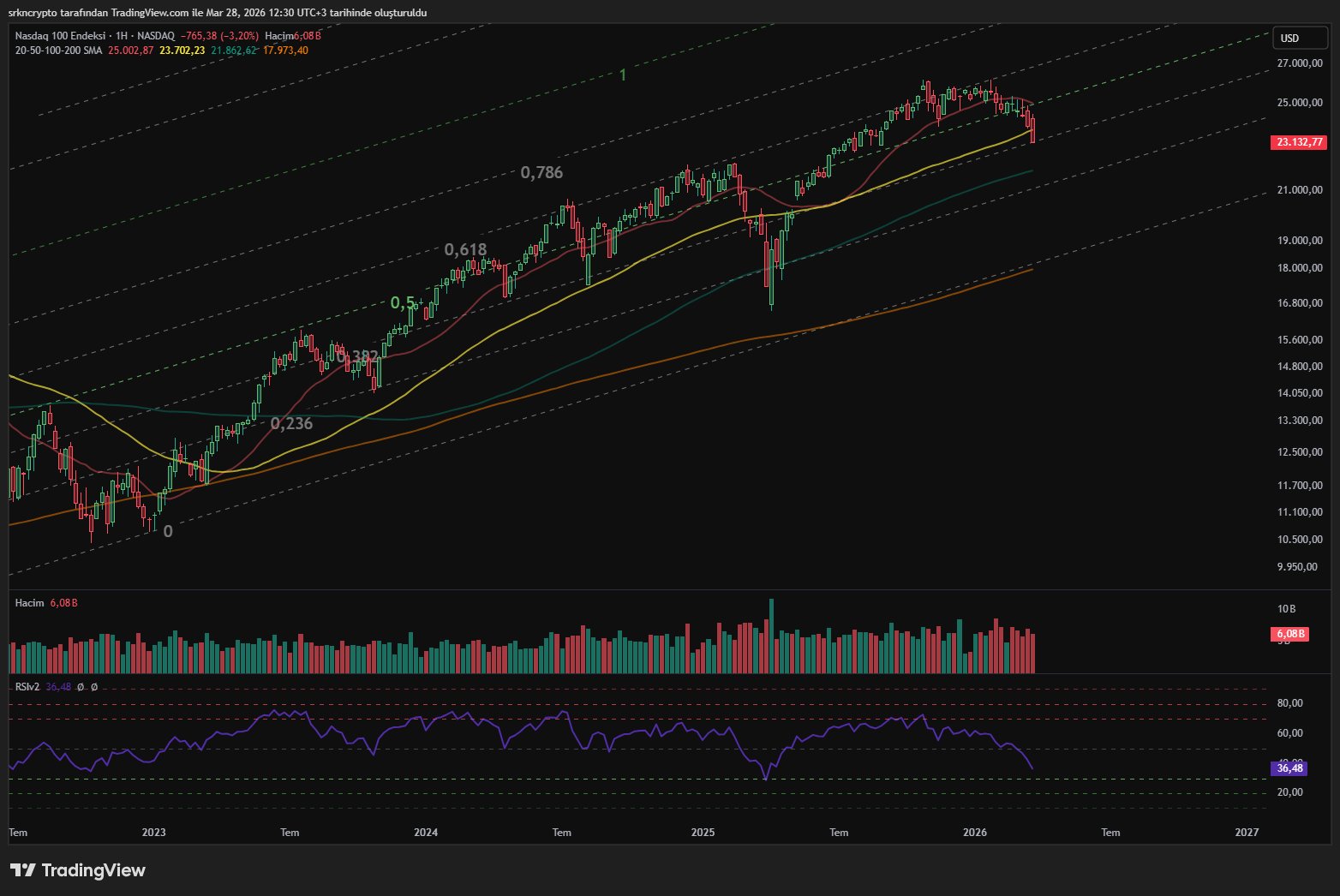Screen dimensions: 1340x896
Task: Open the Hacim legend in the volume pane
Action: pyautogui.click(x=29, y=603)
